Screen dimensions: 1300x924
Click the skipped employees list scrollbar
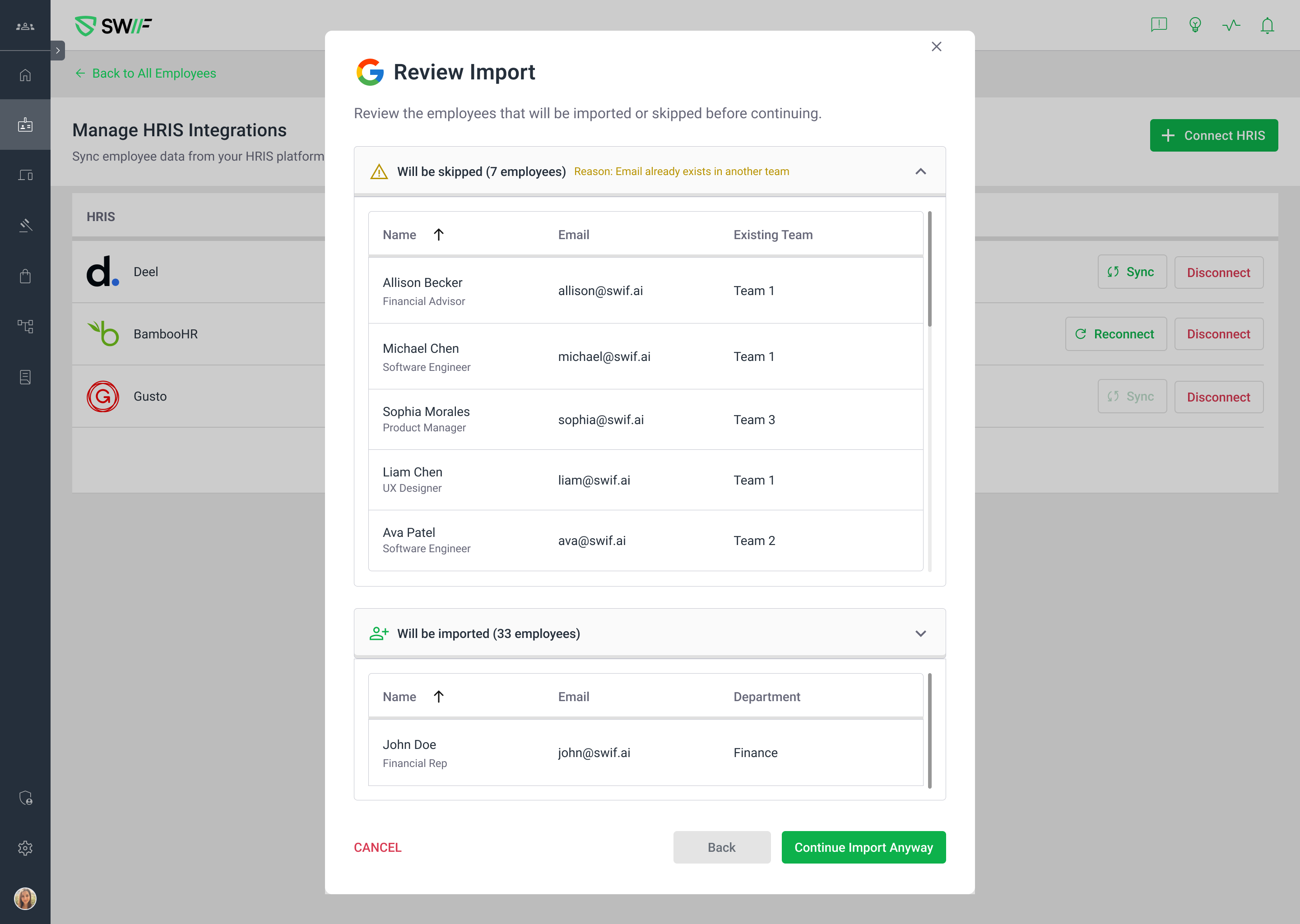[929, 269]
